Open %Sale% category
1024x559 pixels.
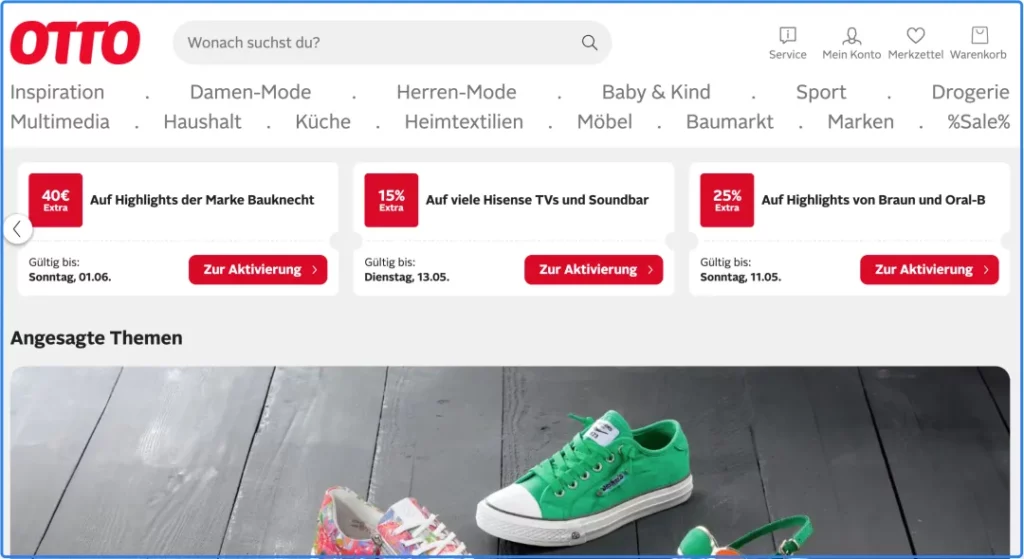(x=978, y=121)
